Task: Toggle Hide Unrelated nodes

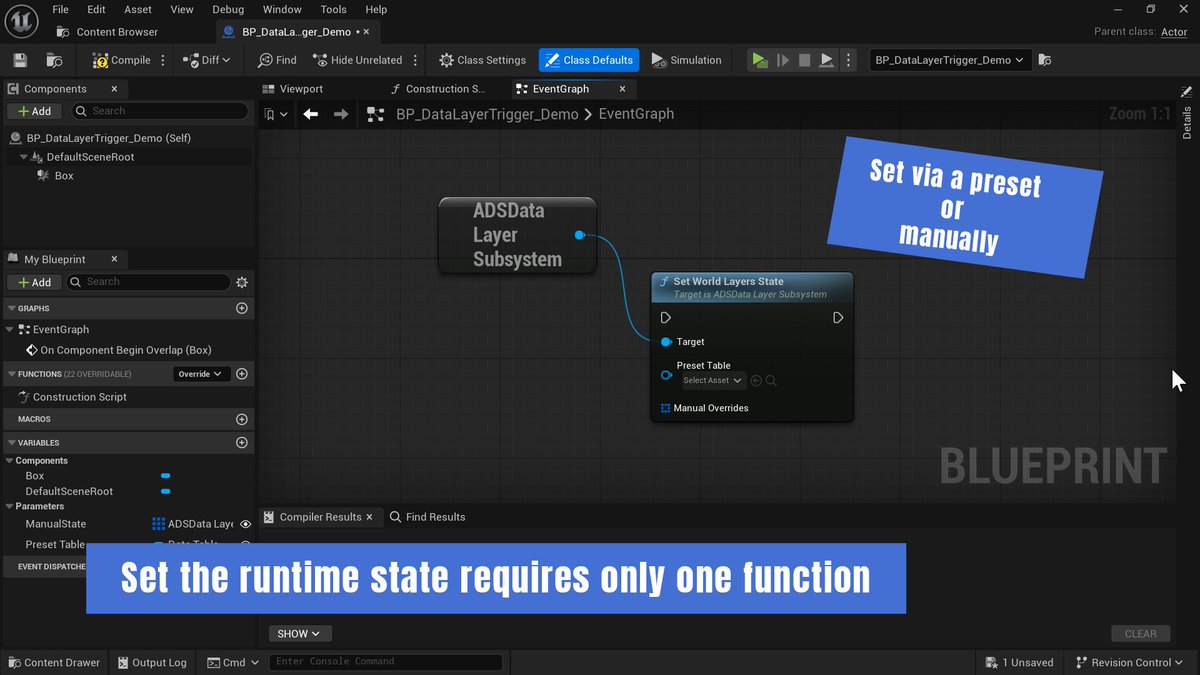Action: point(357,60)
